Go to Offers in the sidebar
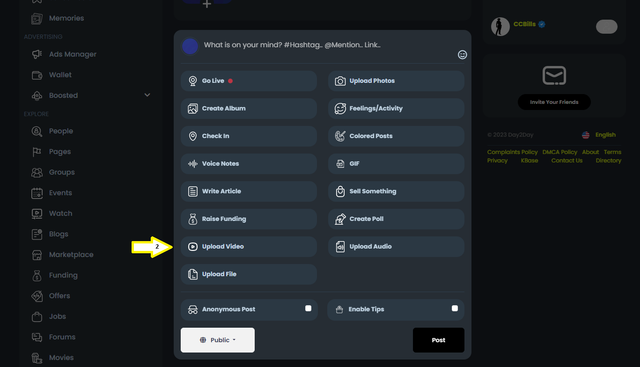Viewport: 640px width, 367px height. [59, 296]
